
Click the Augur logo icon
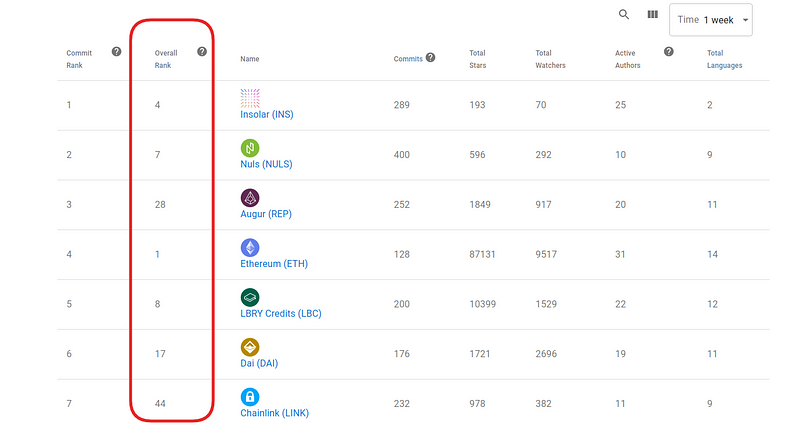[250, 197]
